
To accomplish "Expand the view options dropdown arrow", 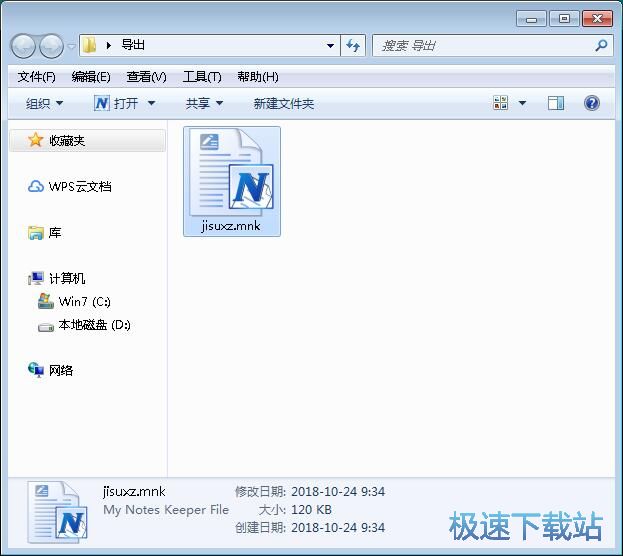I will tap(522, 103).
